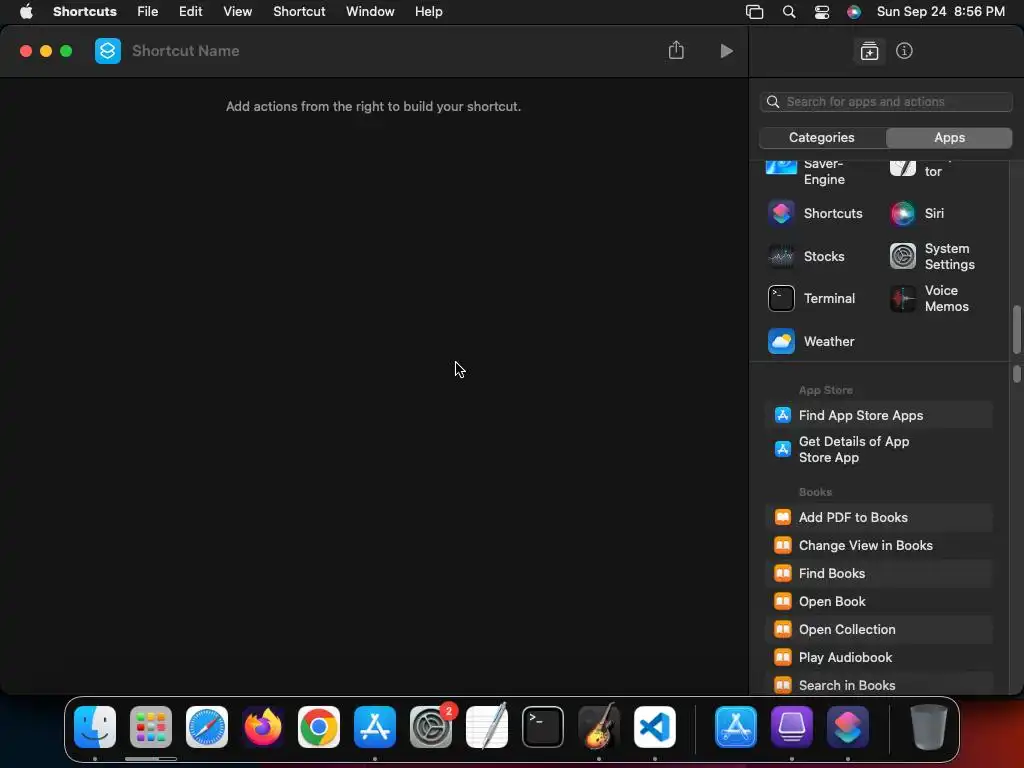The height and width of the screenshot is (768, 1024).
Task: Activate Siri from the menu bar
Action: 854,12
